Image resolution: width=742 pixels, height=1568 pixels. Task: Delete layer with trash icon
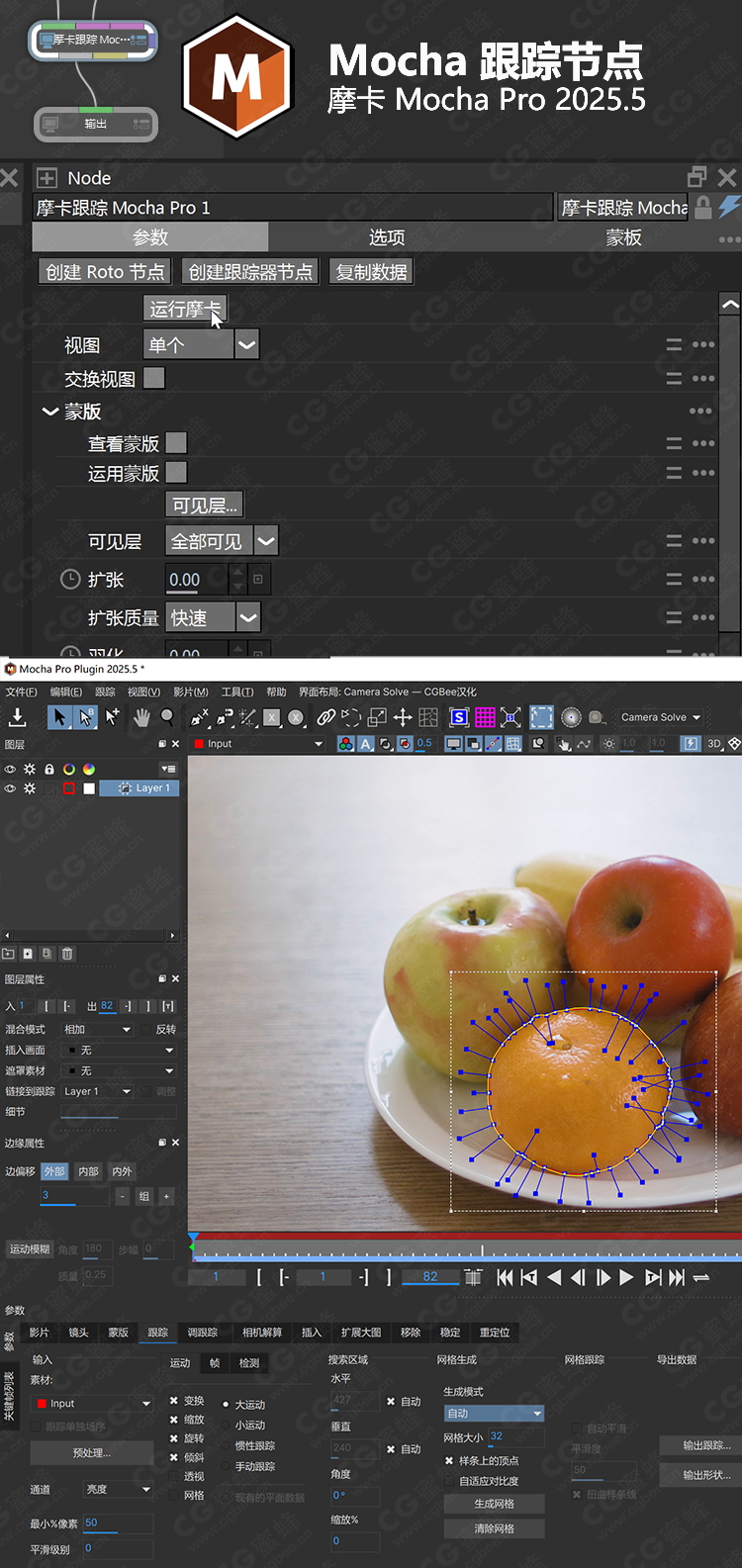67,954
